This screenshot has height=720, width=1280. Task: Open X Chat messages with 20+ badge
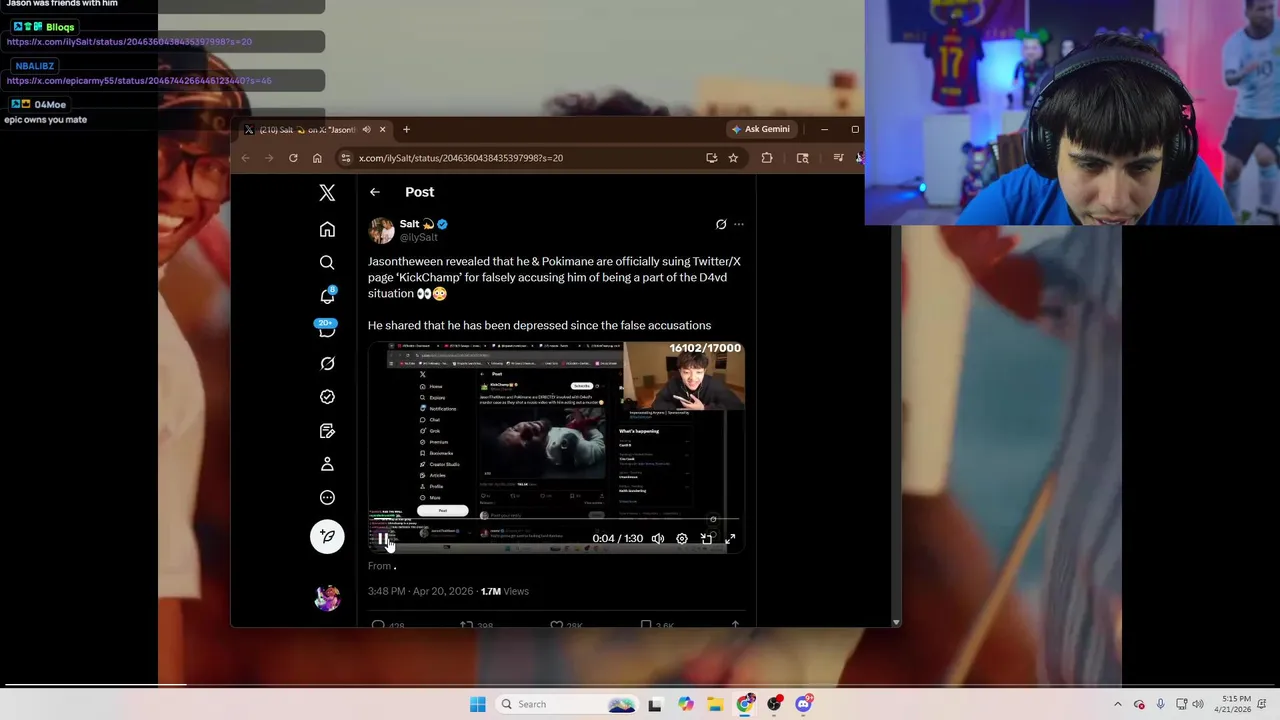click(x=326, y=329)
